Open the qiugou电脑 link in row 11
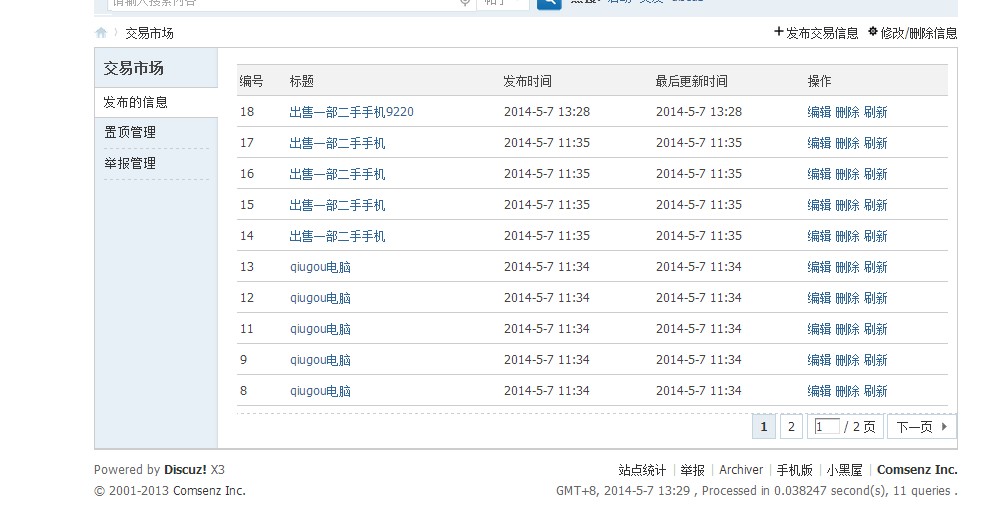 click(320, 329)
